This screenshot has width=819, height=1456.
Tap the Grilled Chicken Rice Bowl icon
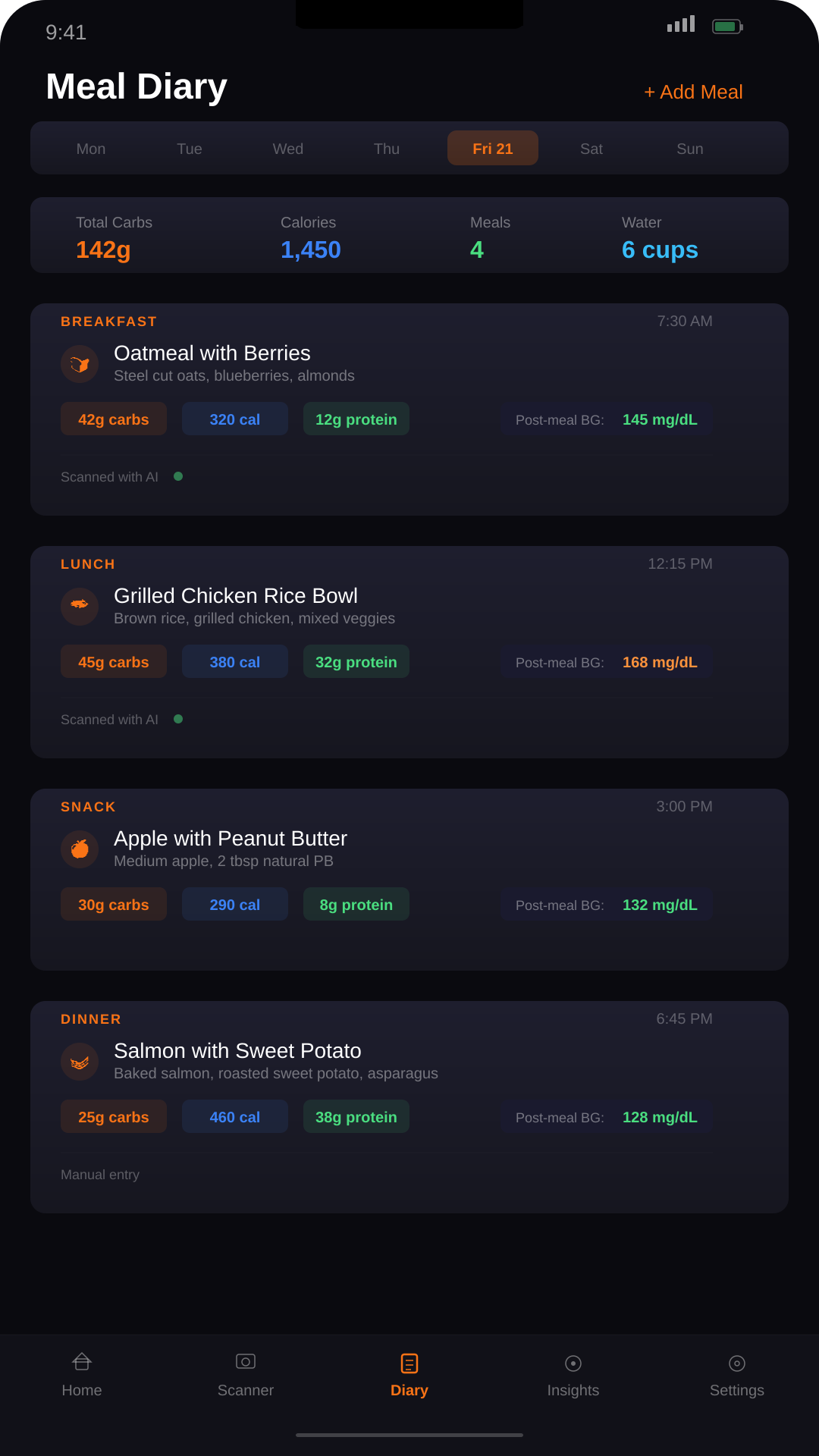coord(80,607)
